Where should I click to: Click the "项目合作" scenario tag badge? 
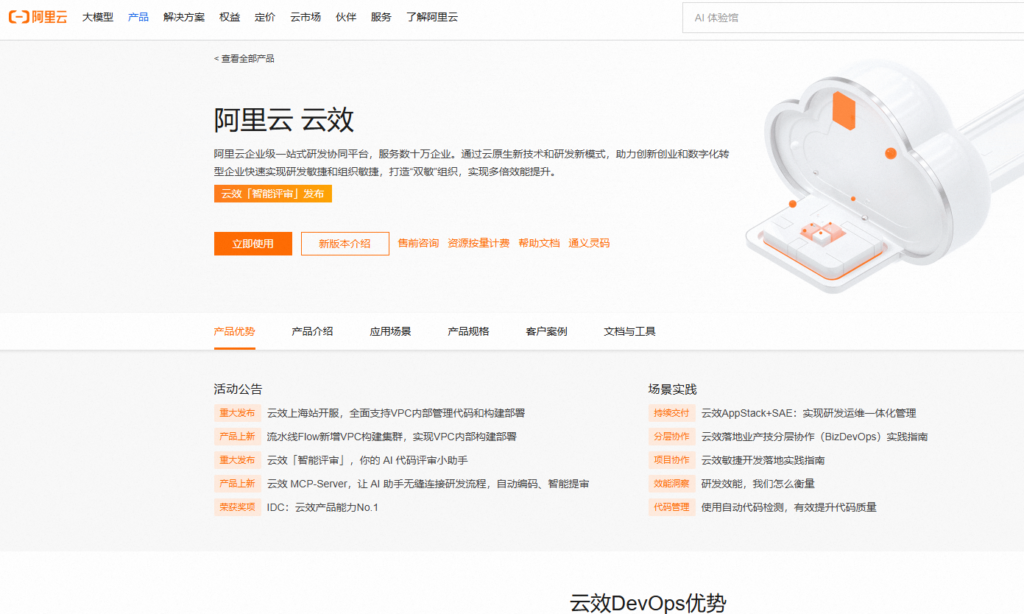[x=671, y=460]
